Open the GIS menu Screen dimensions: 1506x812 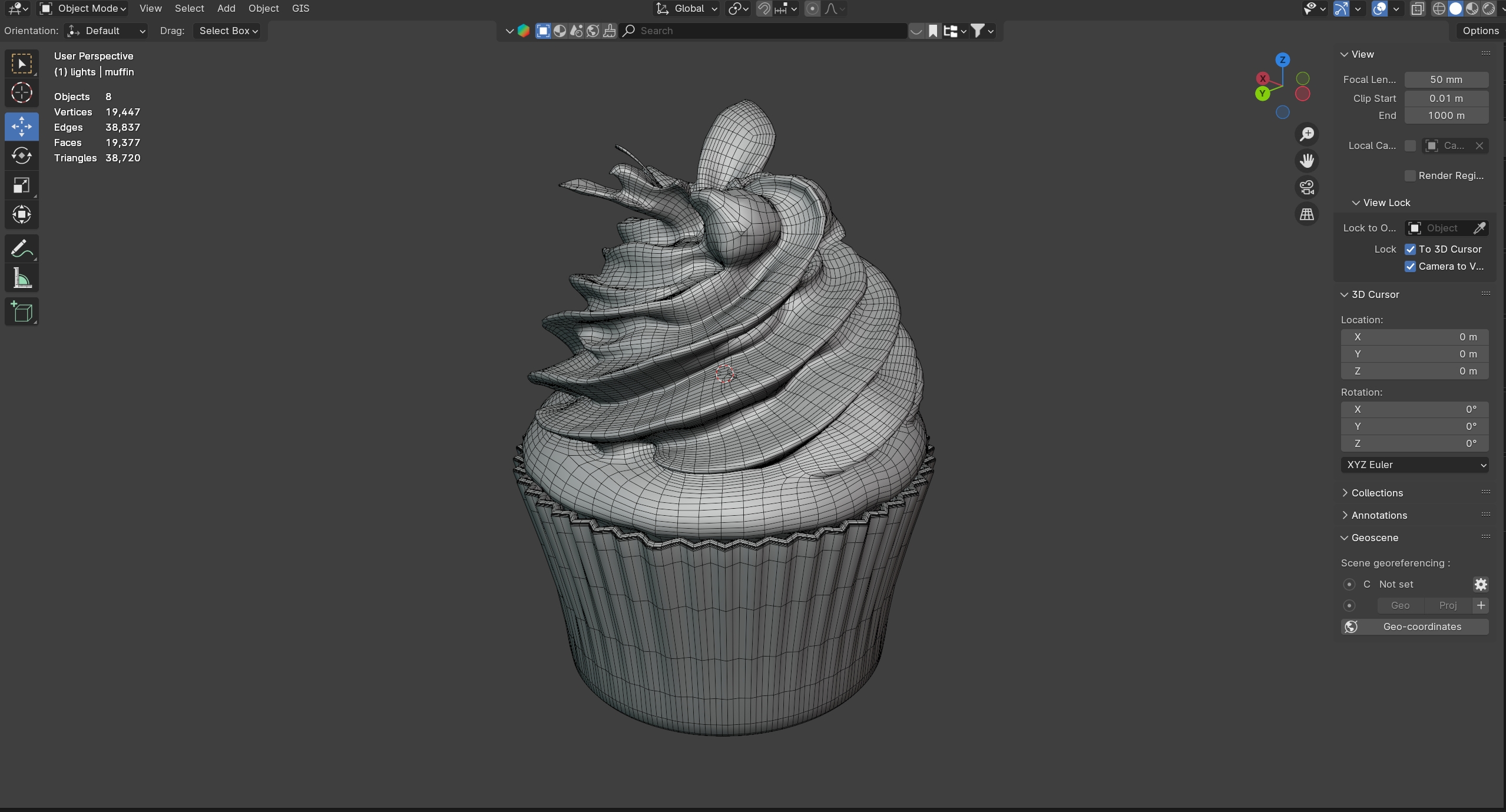[x=300, y=8]
